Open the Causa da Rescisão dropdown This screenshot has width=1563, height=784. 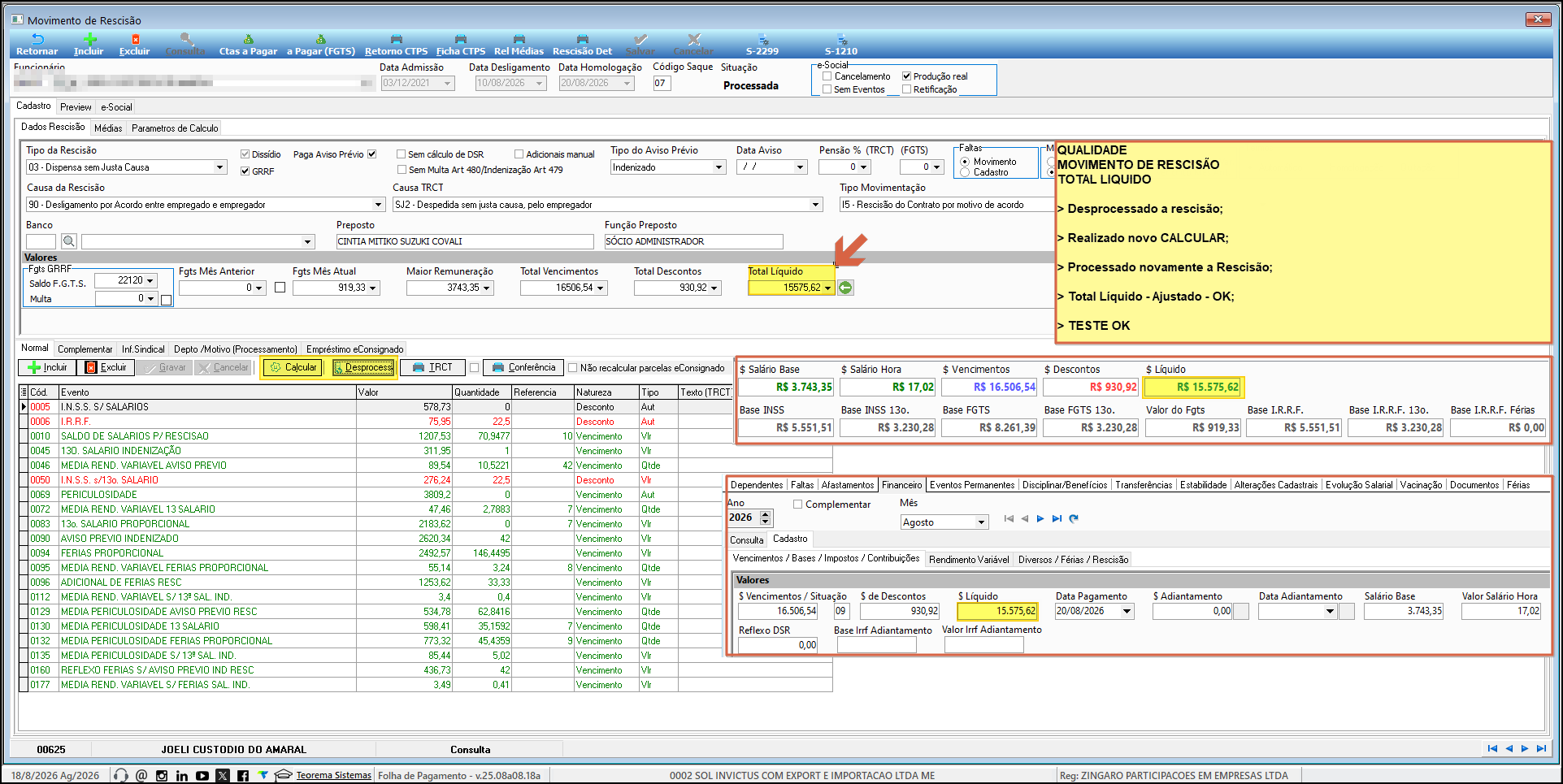click(377, 205)
